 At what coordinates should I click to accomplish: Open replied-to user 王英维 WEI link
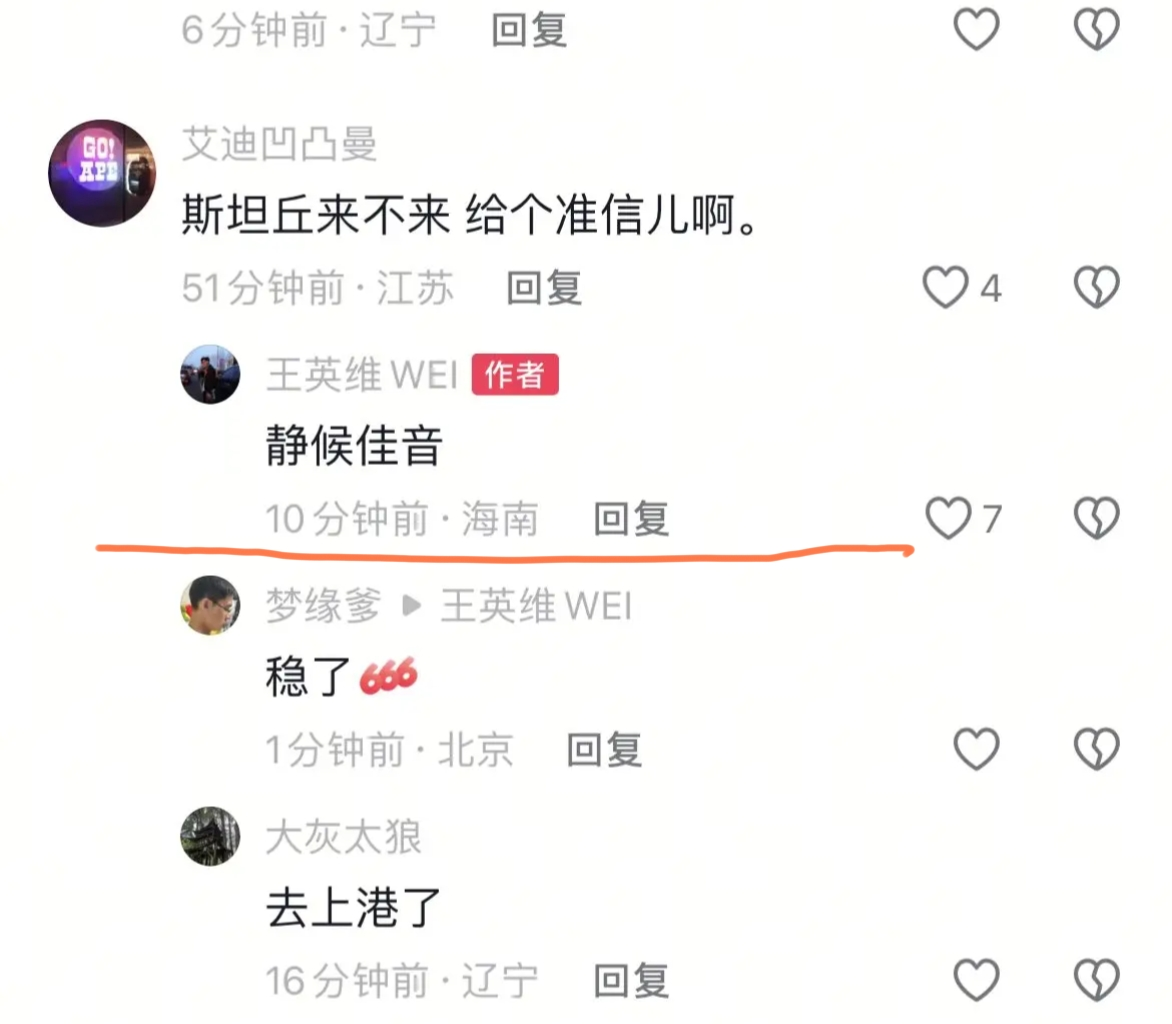tap(536, 605)
